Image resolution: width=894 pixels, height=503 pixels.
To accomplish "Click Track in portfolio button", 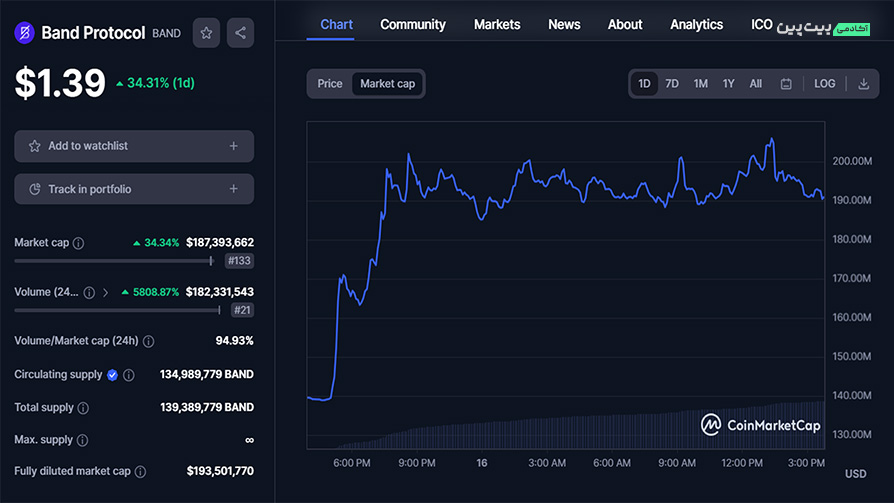I will [134, 189].
